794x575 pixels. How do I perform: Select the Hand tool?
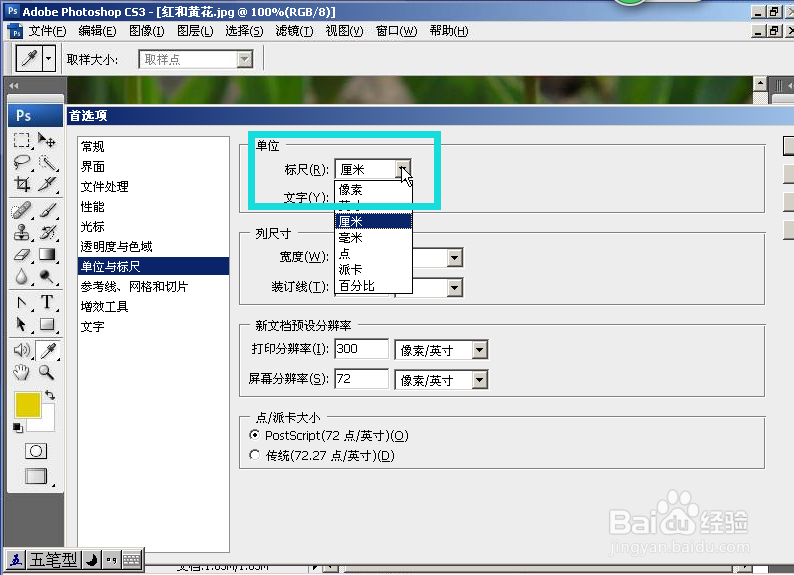click(x=21, y=373)
